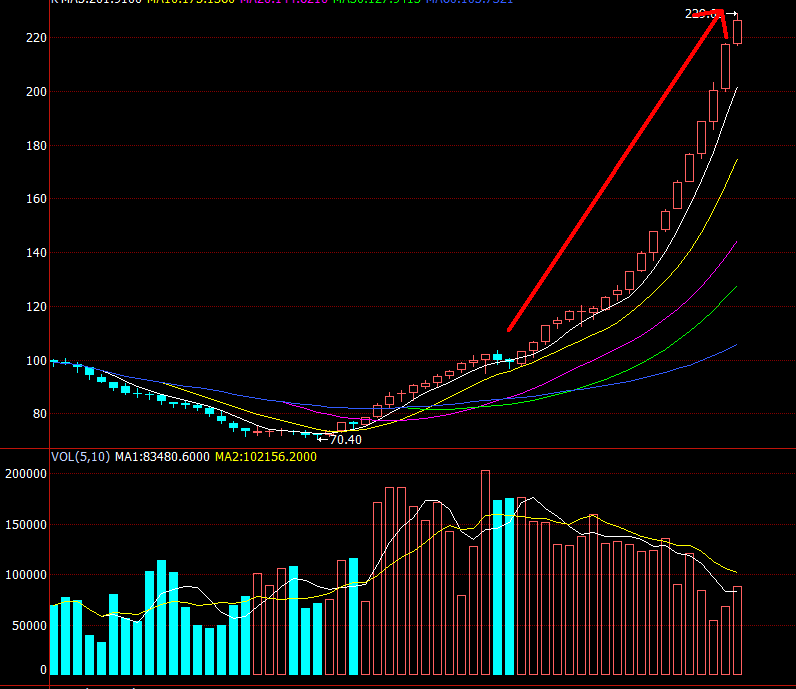796x689 pixels.
Task: Click the 80 price axis label
Action: point(40,414)
